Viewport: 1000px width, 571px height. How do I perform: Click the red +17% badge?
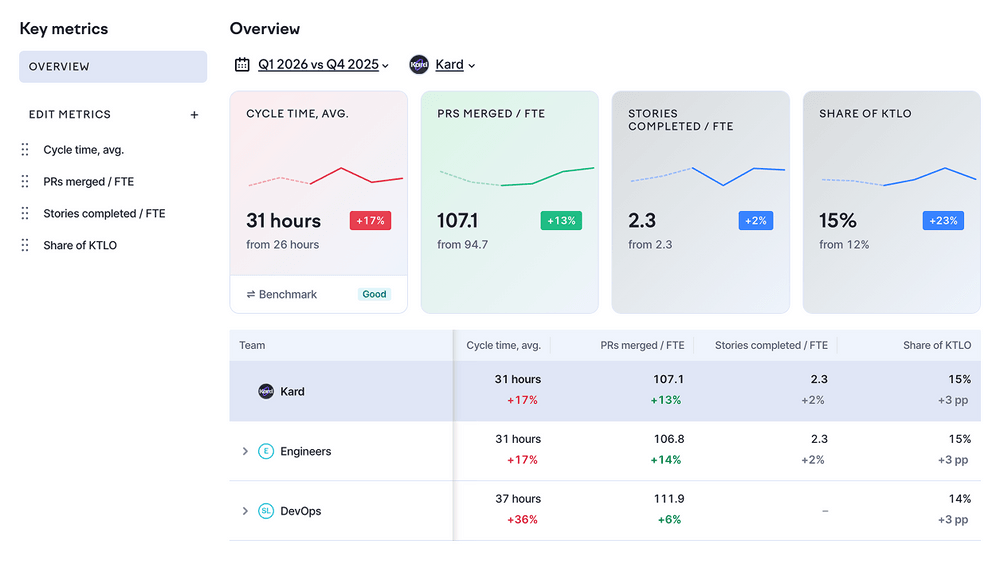[370, 221]
